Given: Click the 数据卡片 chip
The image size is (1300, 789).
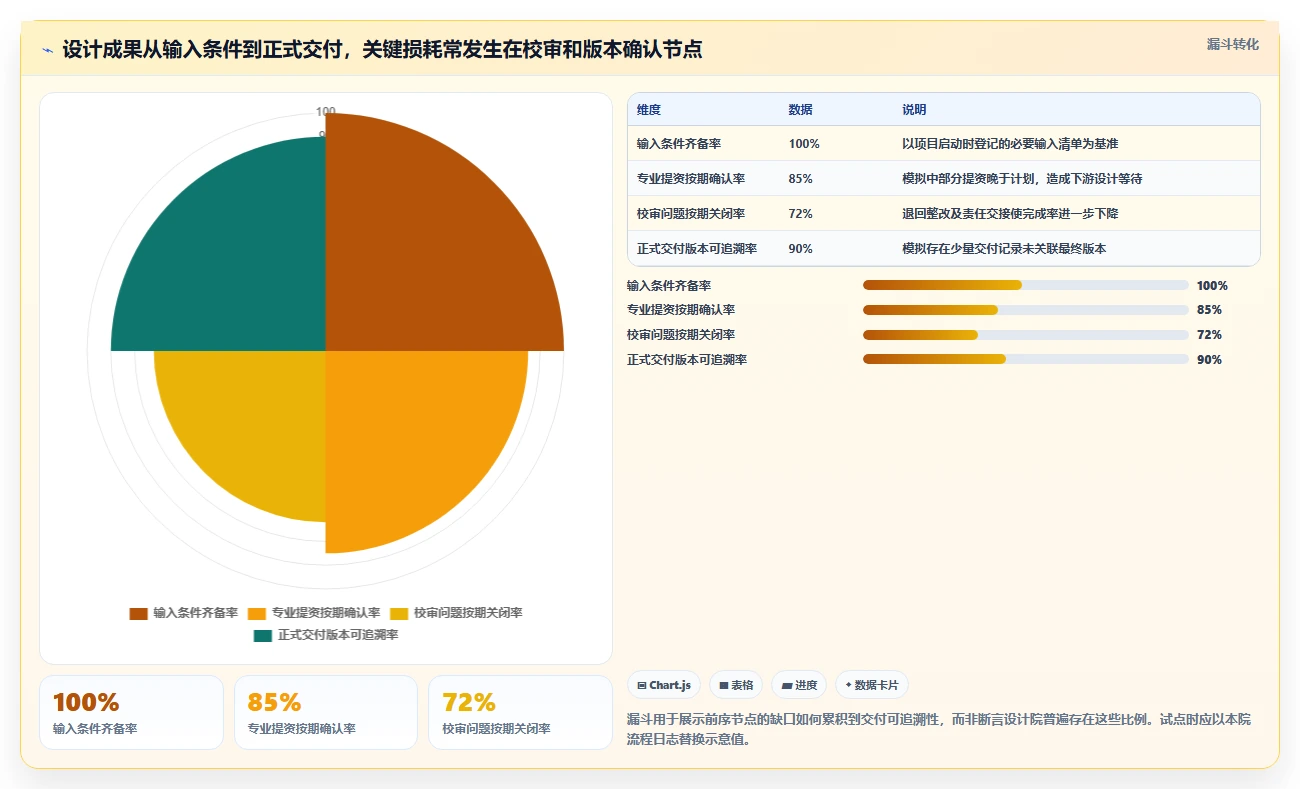Looking at the screenshot, I should (x=871, y=685).
